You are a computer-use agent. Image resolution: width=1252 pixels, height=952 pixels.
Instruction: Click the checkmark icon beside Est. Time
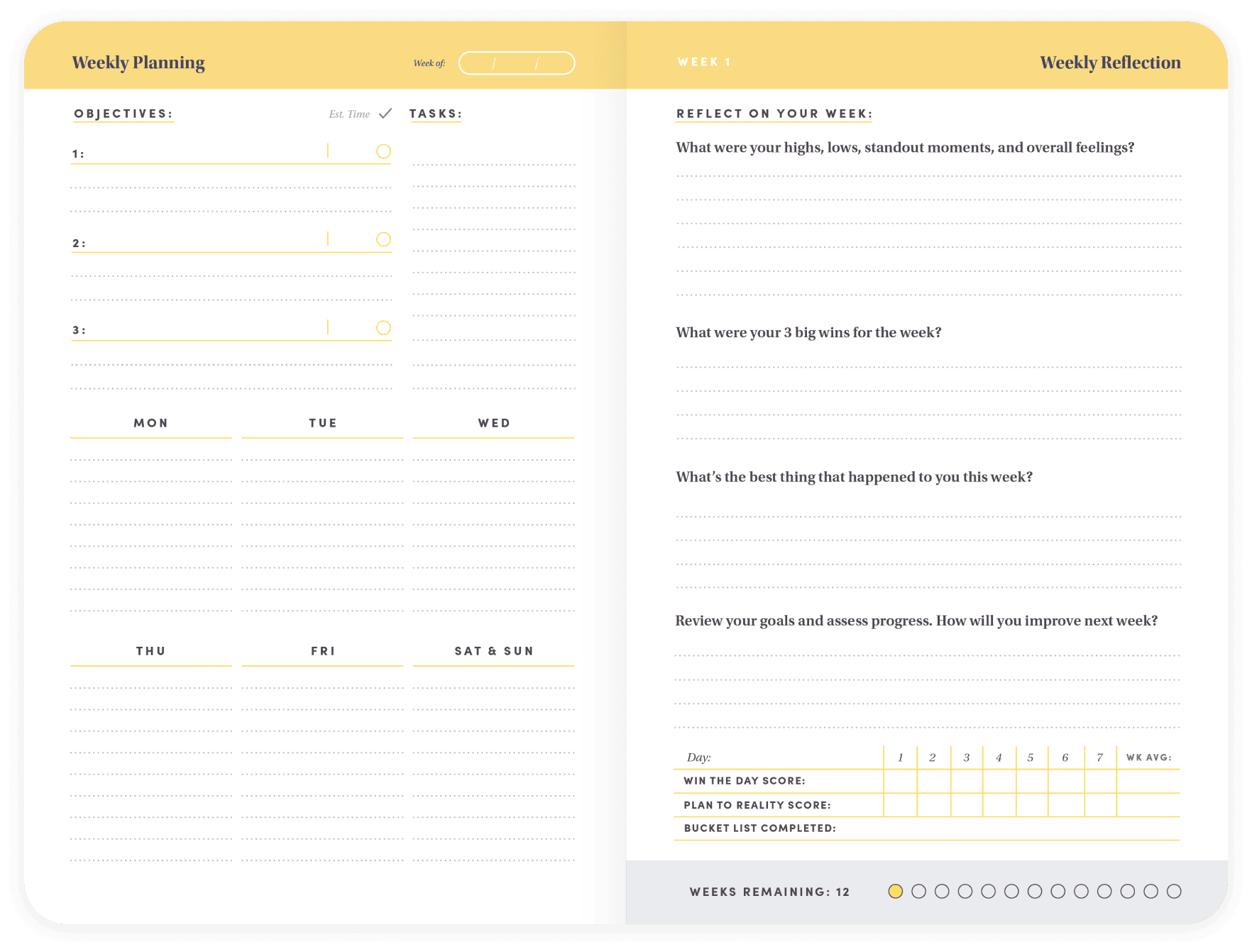[x=385, y=114]
